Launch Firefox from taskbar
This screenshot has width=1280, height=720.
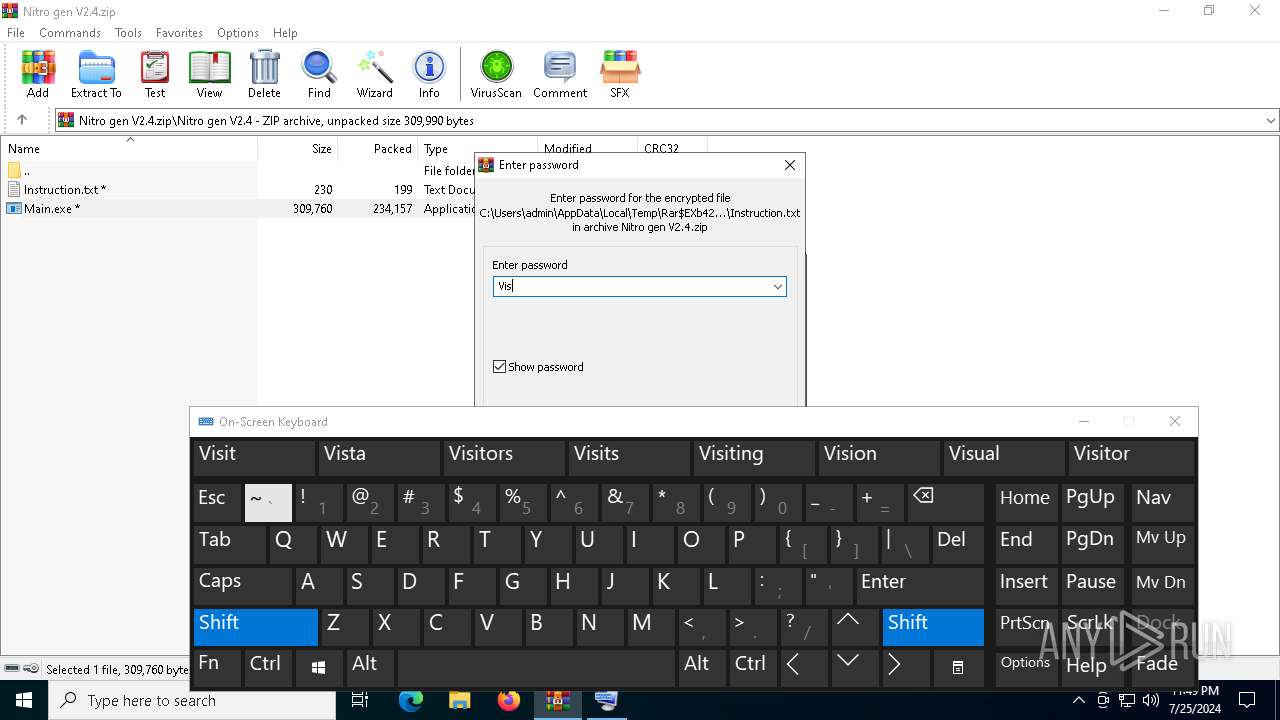508,700
